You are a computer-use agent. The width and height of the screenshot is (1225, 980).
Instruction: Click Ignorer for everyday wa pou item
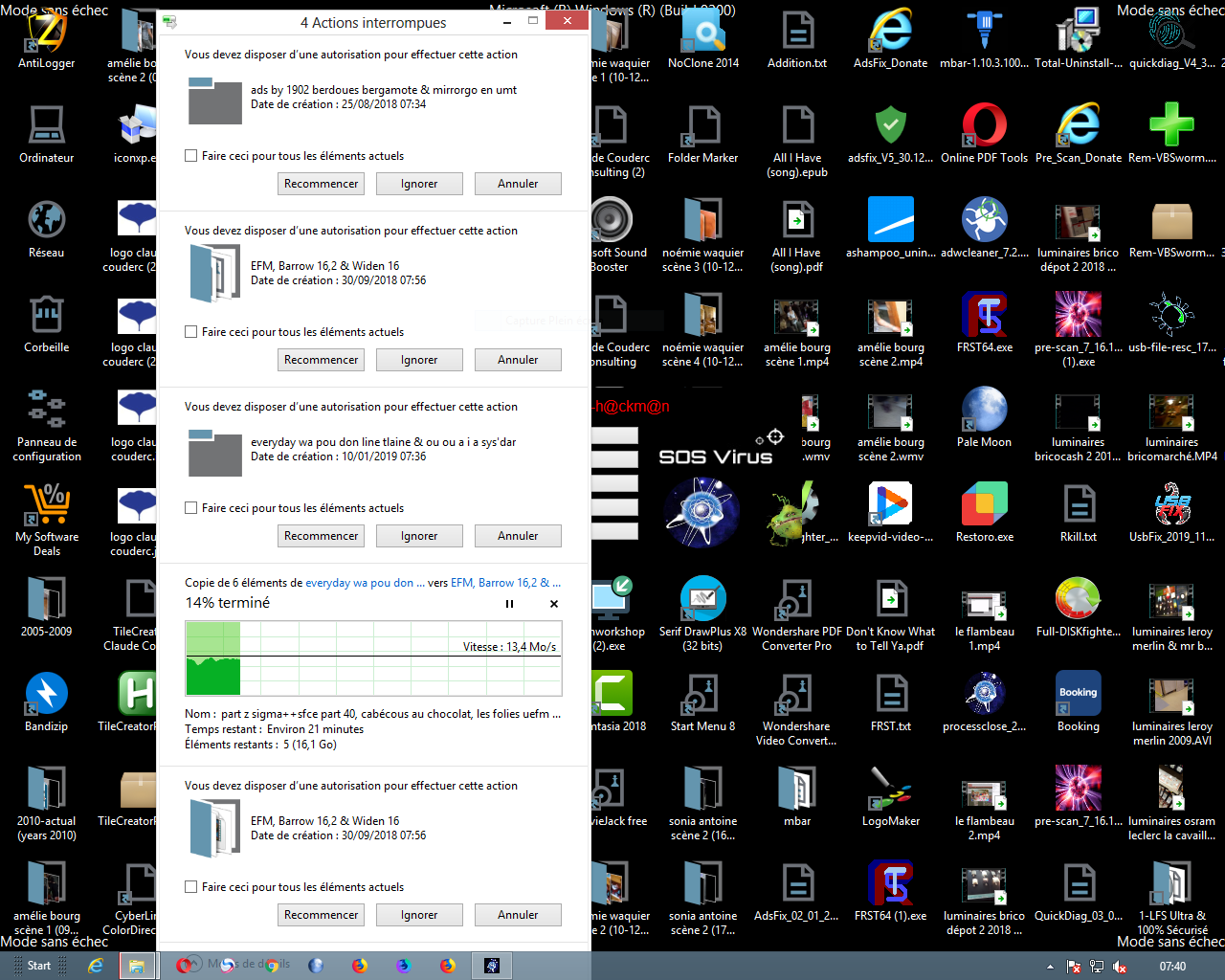[419, 536]
